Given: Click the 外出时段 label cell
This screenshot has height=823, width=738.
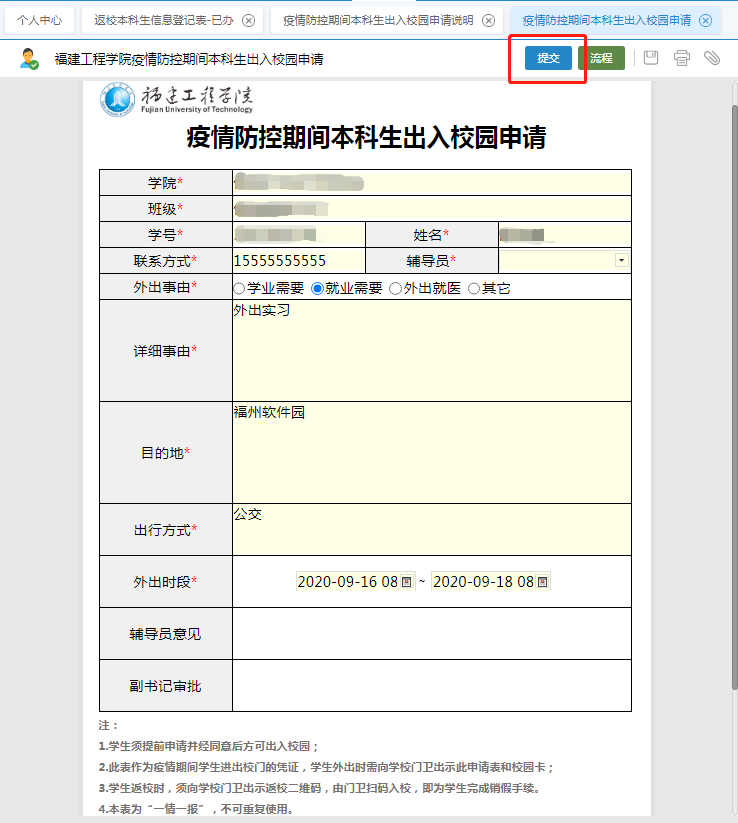Looking at the screenshot, I should coord(165,582).
